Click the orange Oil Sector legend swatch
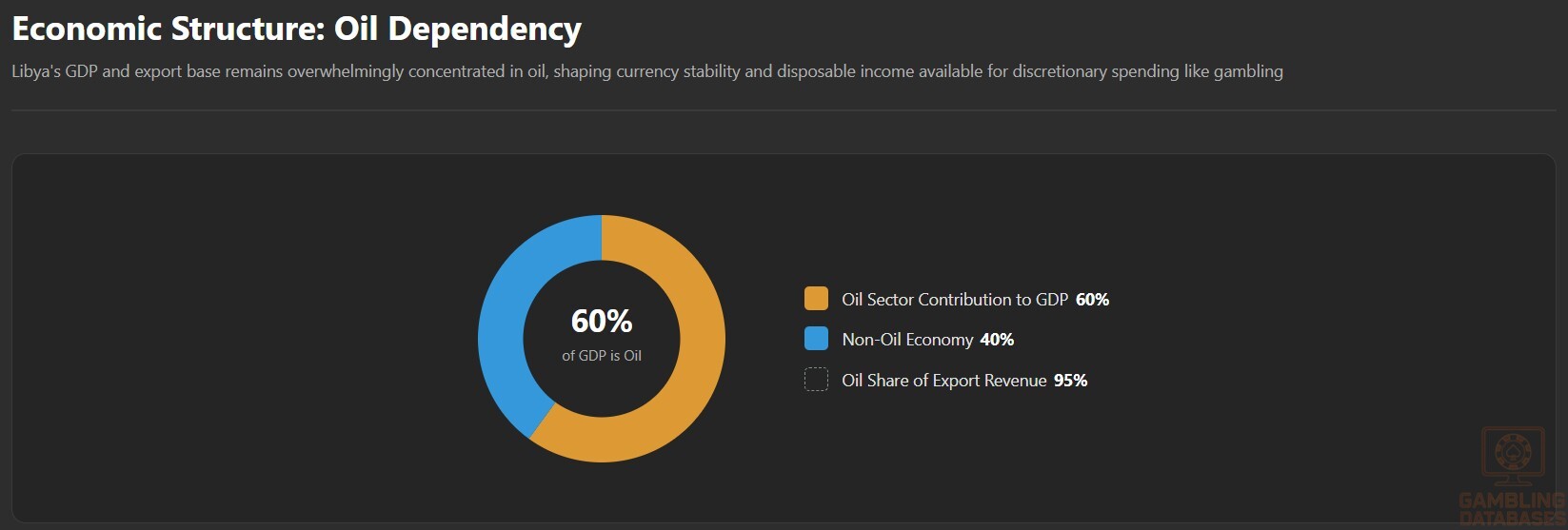Image resolution: width=1568 pixels, height=530 pixels. coord(816,299)
